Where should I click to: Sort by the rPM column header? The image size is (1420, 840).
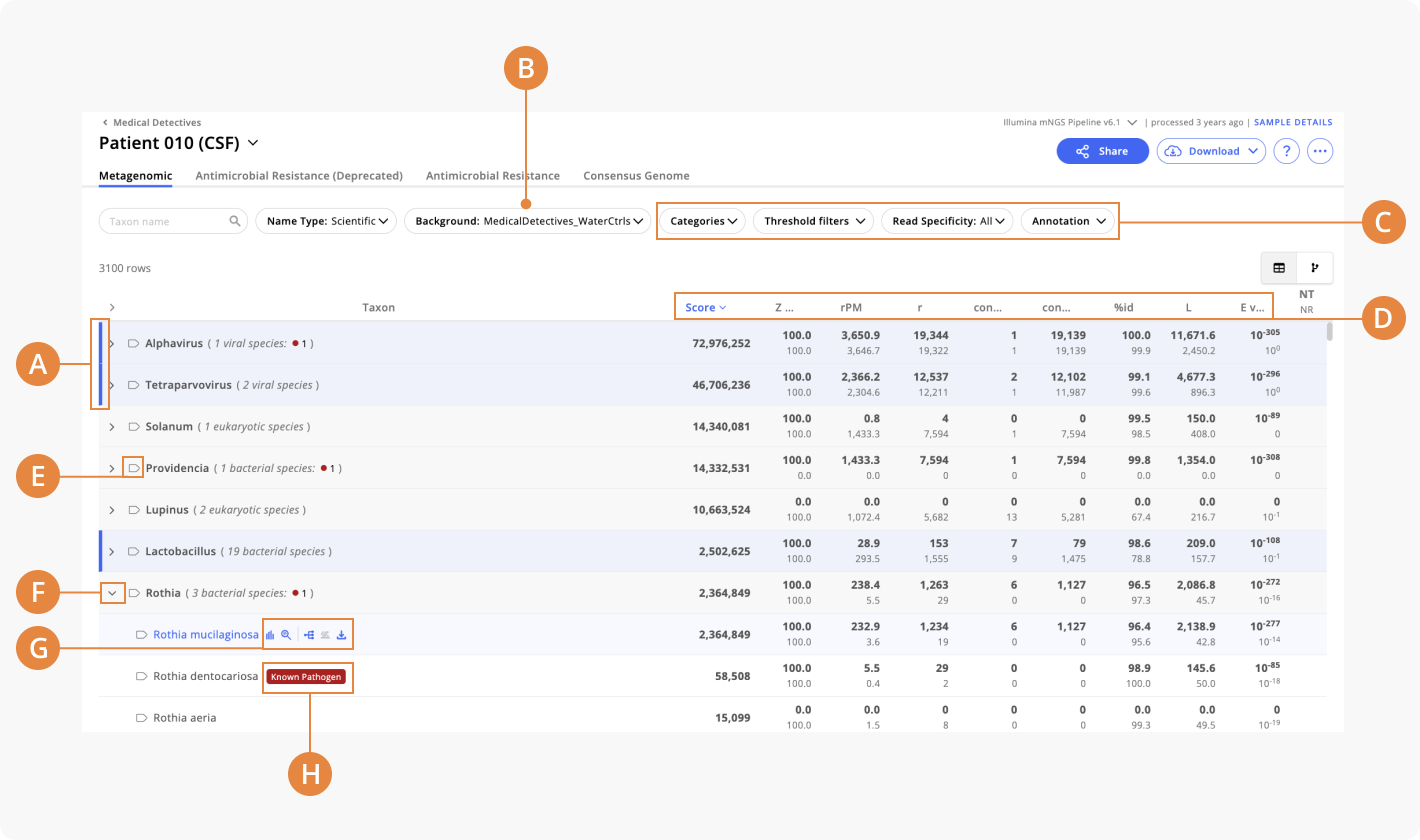point(850,307)
